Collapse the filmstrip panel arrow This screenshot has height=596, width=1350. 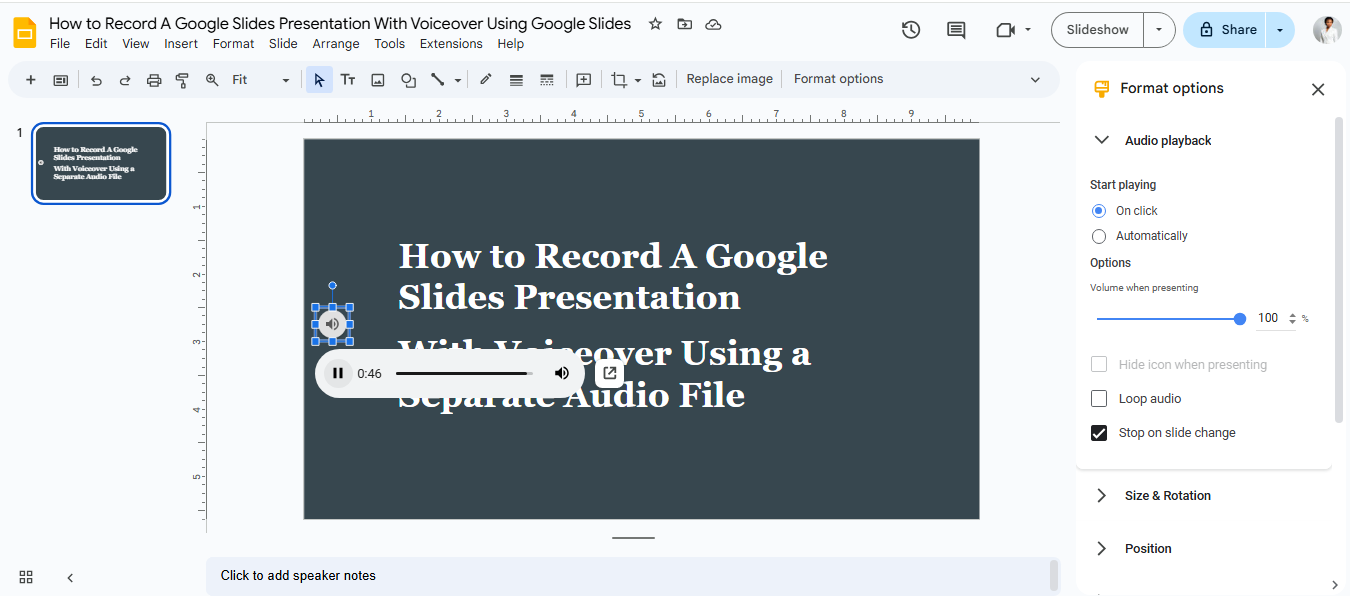[x=70, y=577]
